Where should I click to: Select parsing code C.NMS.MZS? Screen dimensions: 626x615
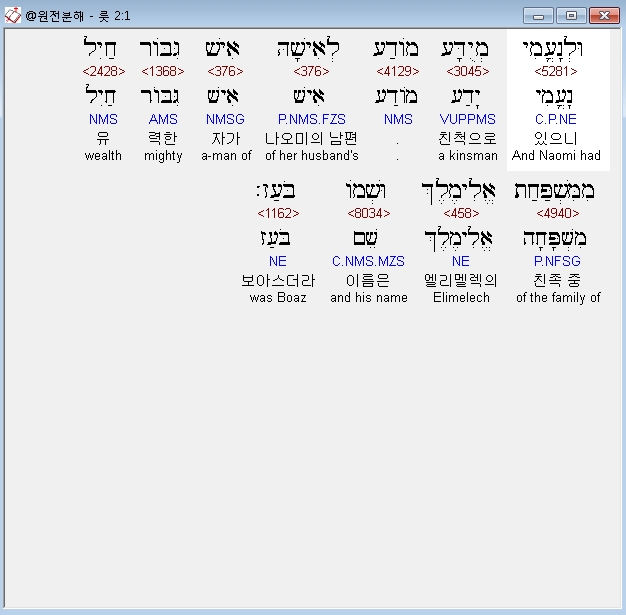click(368, 261)
